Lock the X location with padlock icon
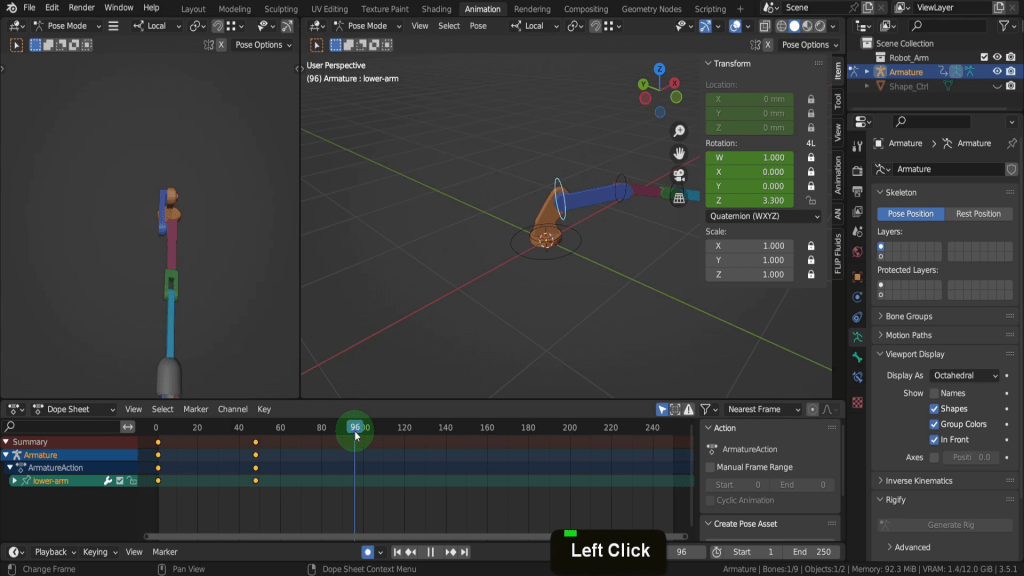The height and width of the screenshot is (576, 1024). pyautogui.click(x=810, y=99)
